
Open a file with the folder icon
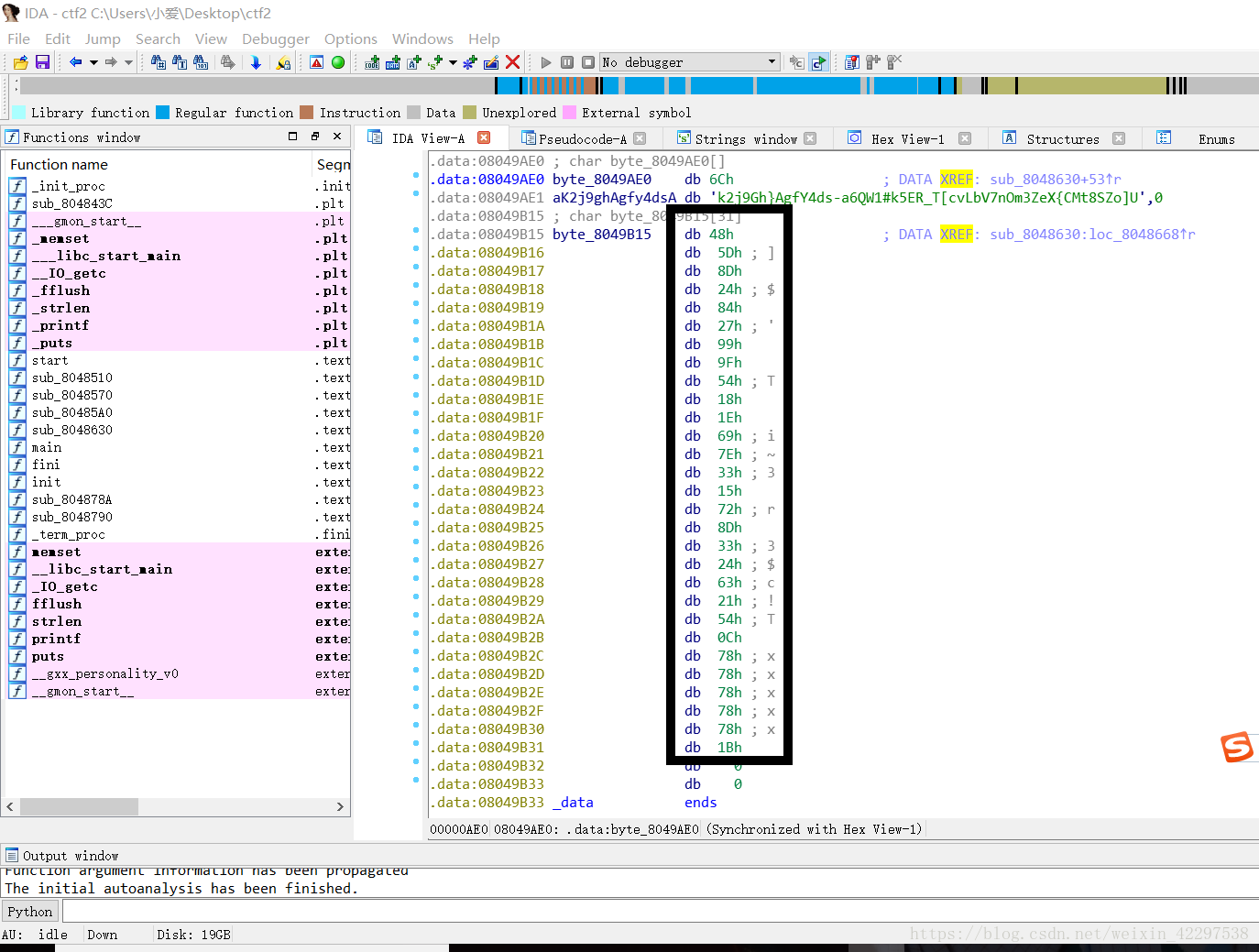click(20, 62)
